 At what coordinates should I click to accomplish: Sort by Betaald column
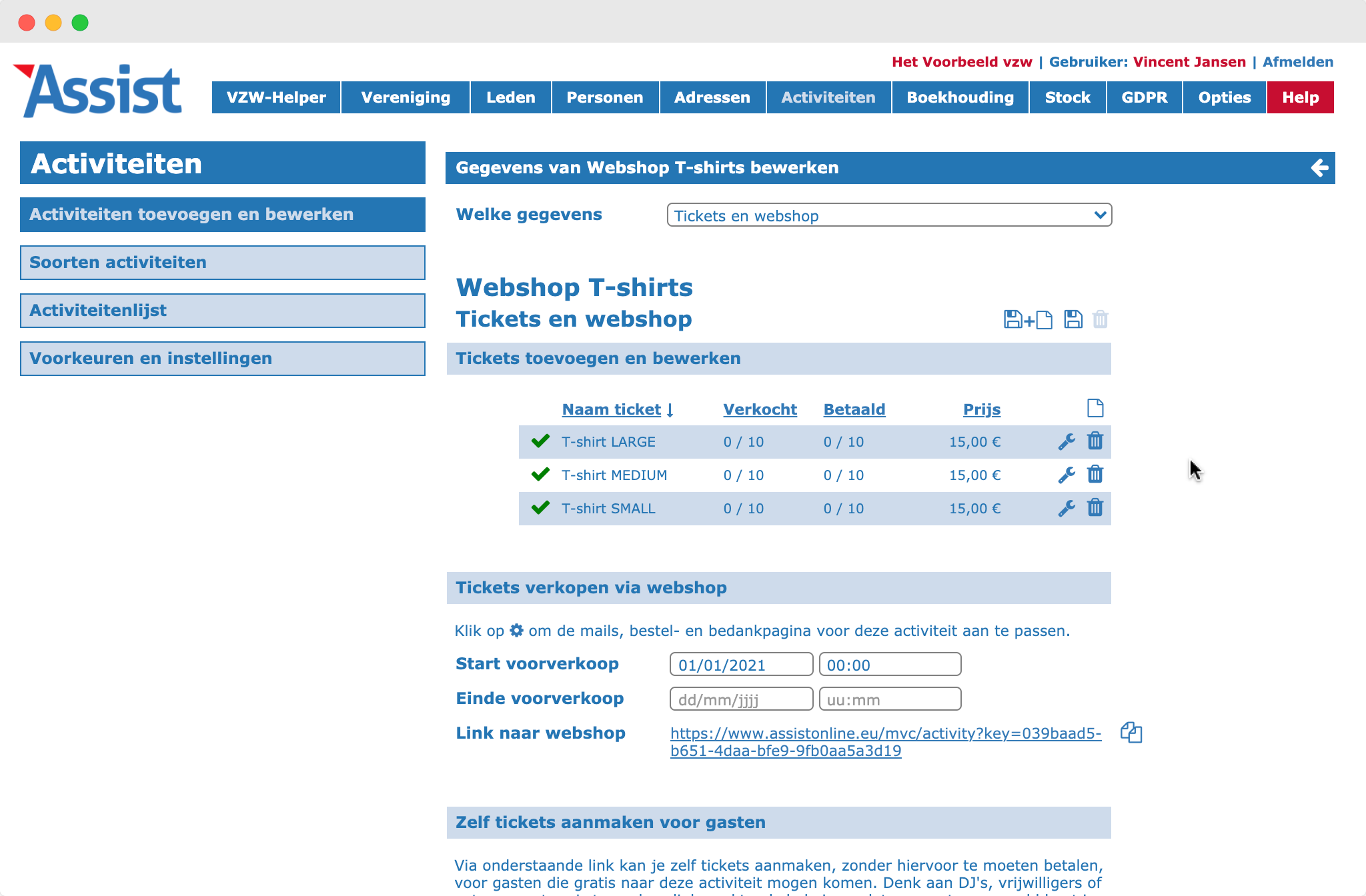click(854, 409)
